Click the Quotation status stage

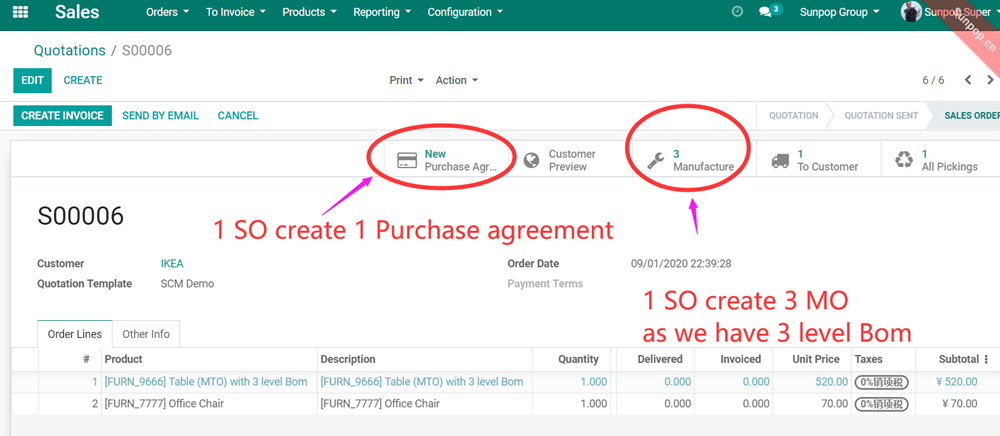pos(793,115)
